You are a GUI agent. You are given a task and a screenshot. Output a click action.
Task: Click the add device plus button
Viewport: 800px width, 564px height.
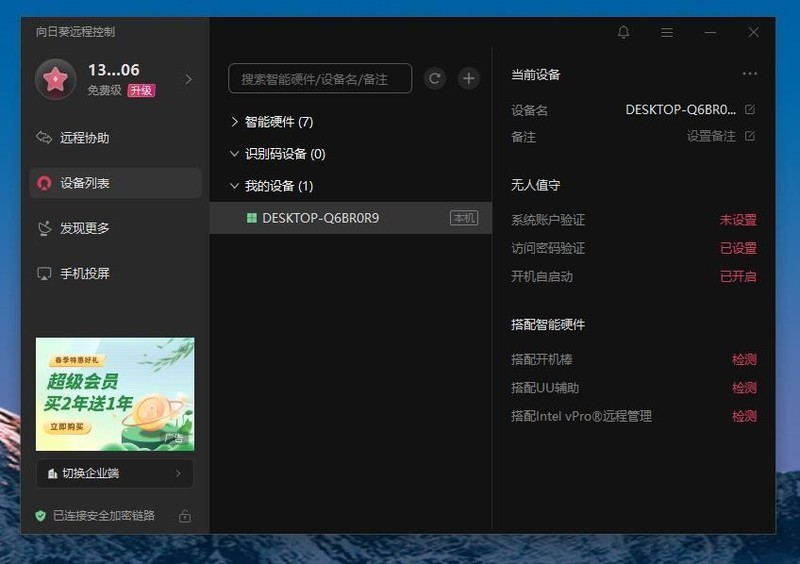click(x=468, y=79)
